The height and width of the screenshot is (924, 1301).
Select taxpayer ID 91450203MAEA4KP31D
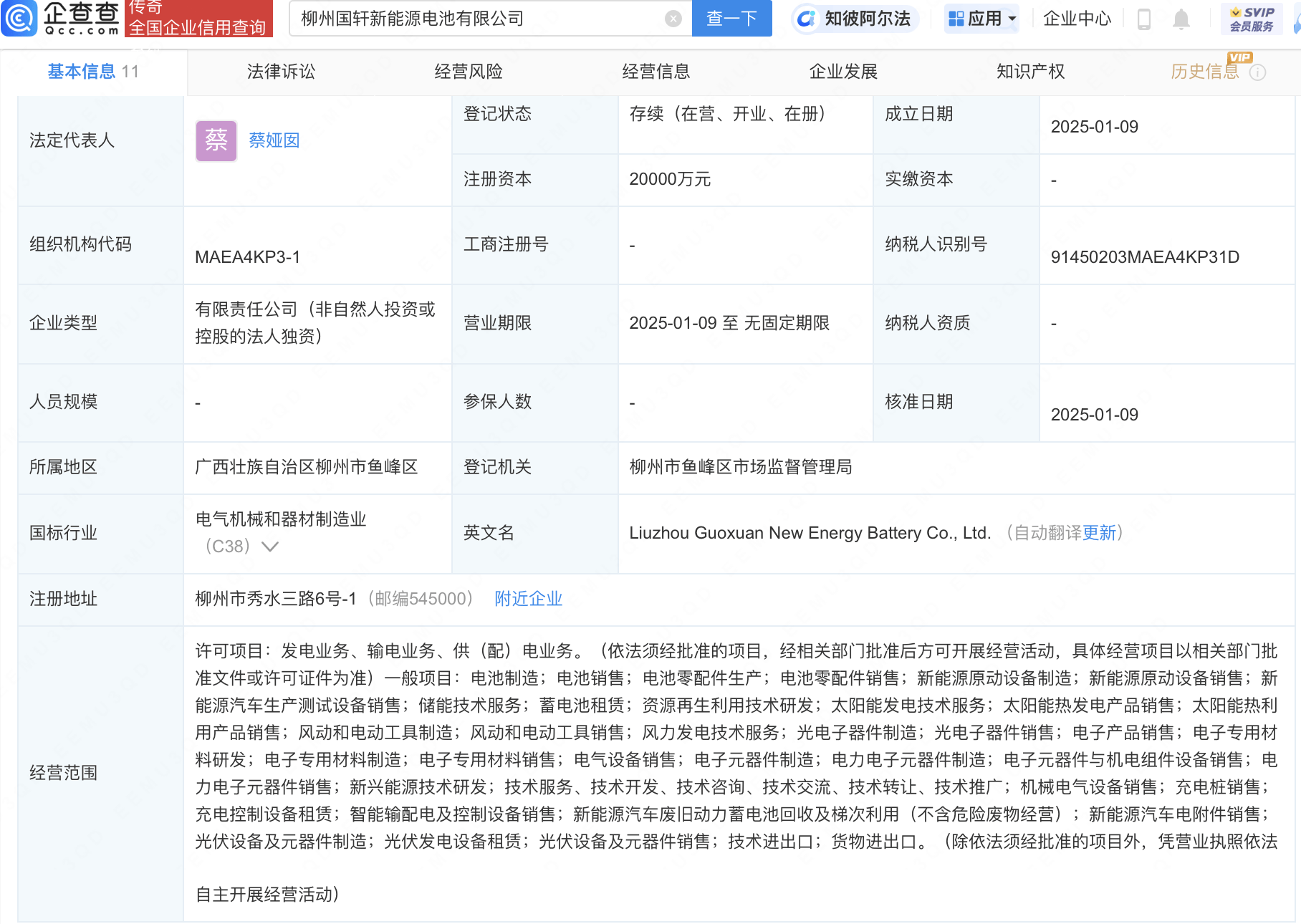point(1145,257)
